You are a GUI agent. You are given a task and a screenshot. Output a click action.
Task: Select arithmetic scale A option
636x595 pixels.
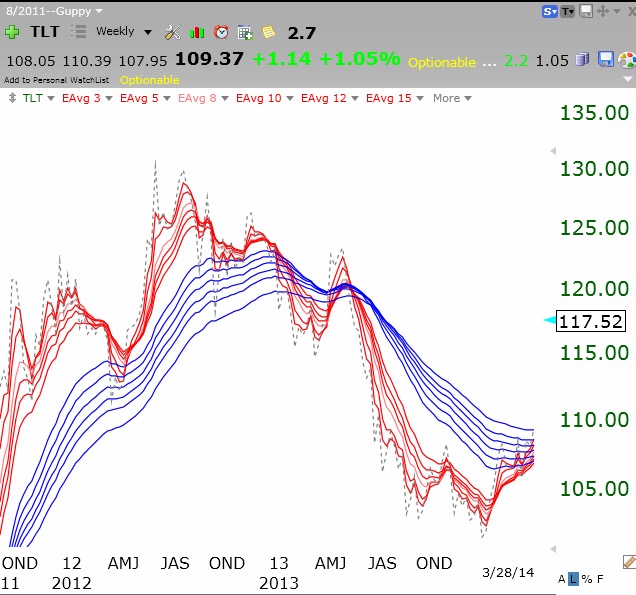coord(561,579)
